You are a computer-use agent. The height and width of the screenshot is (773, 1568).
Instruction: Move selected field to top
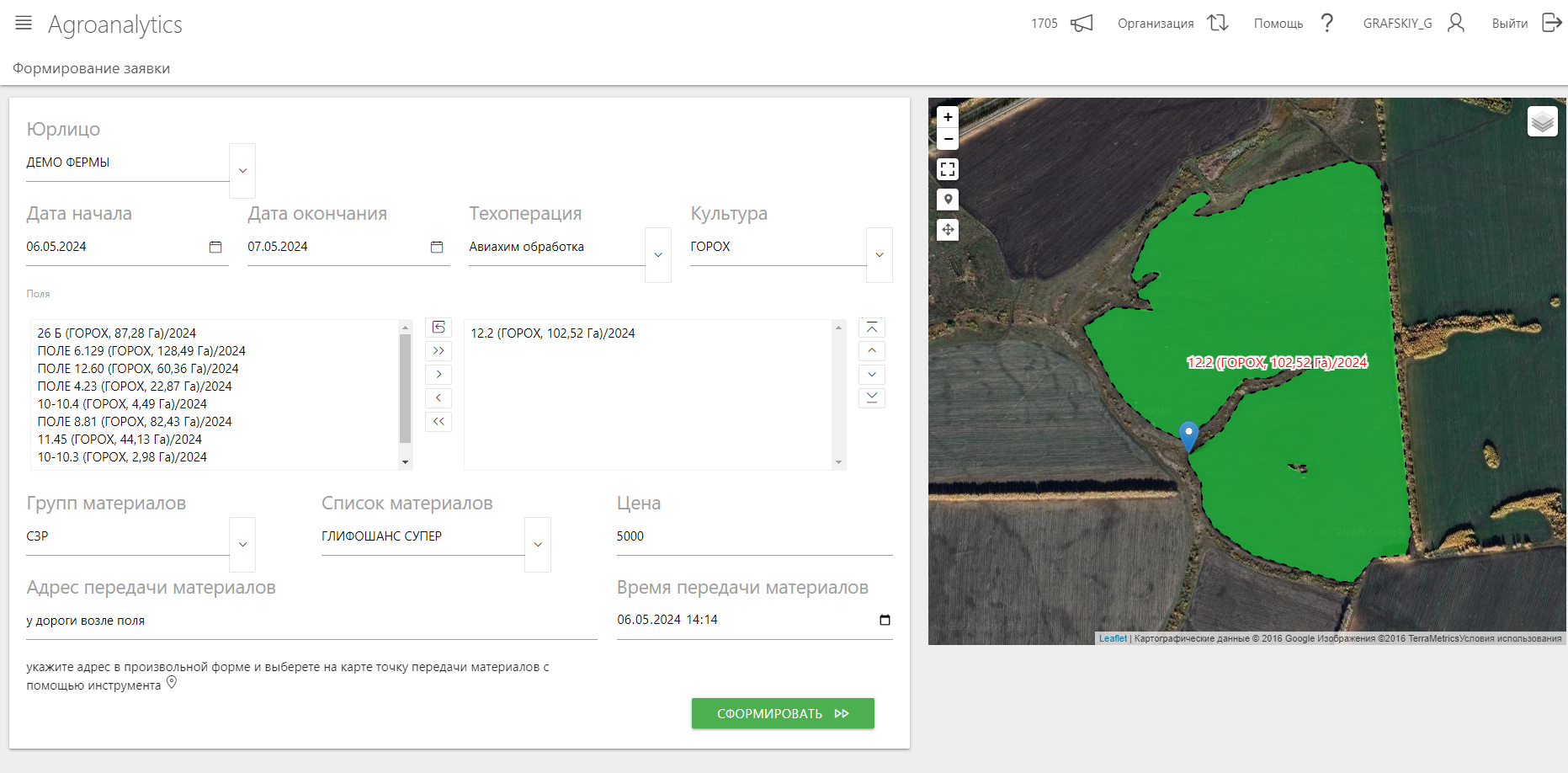click(872, 328)
